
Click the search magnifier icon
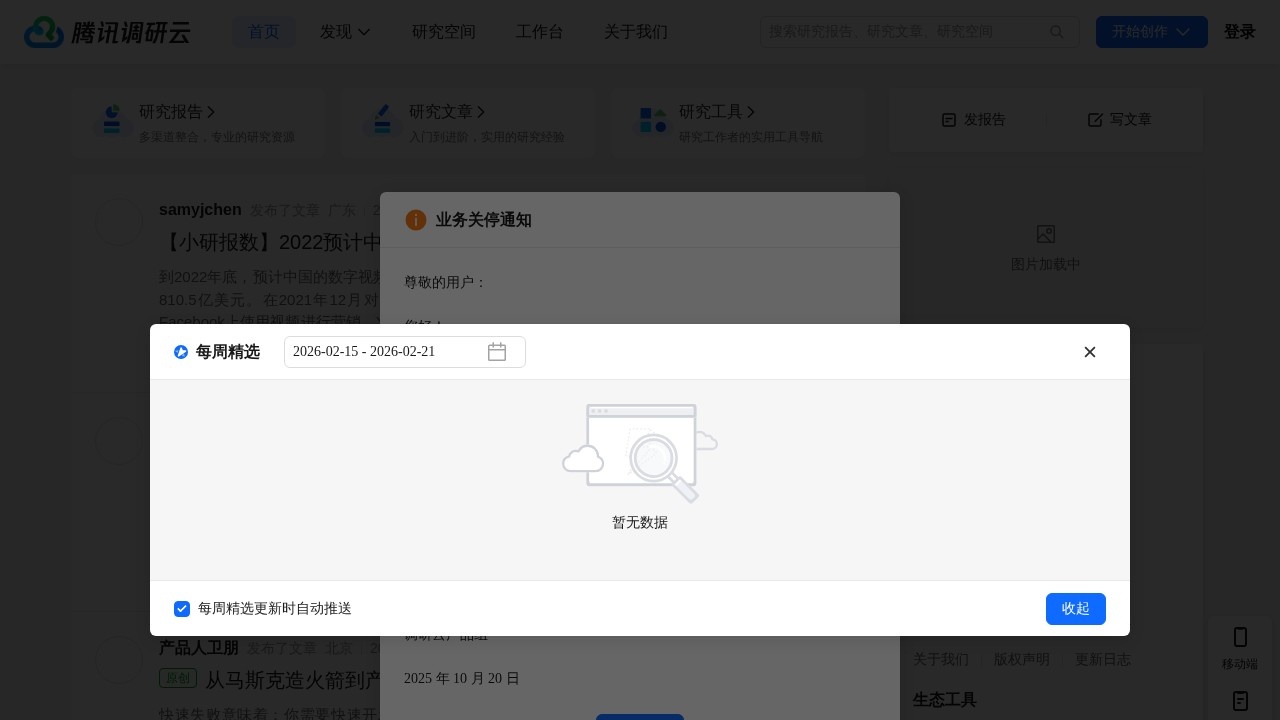tap(1057, 32)
